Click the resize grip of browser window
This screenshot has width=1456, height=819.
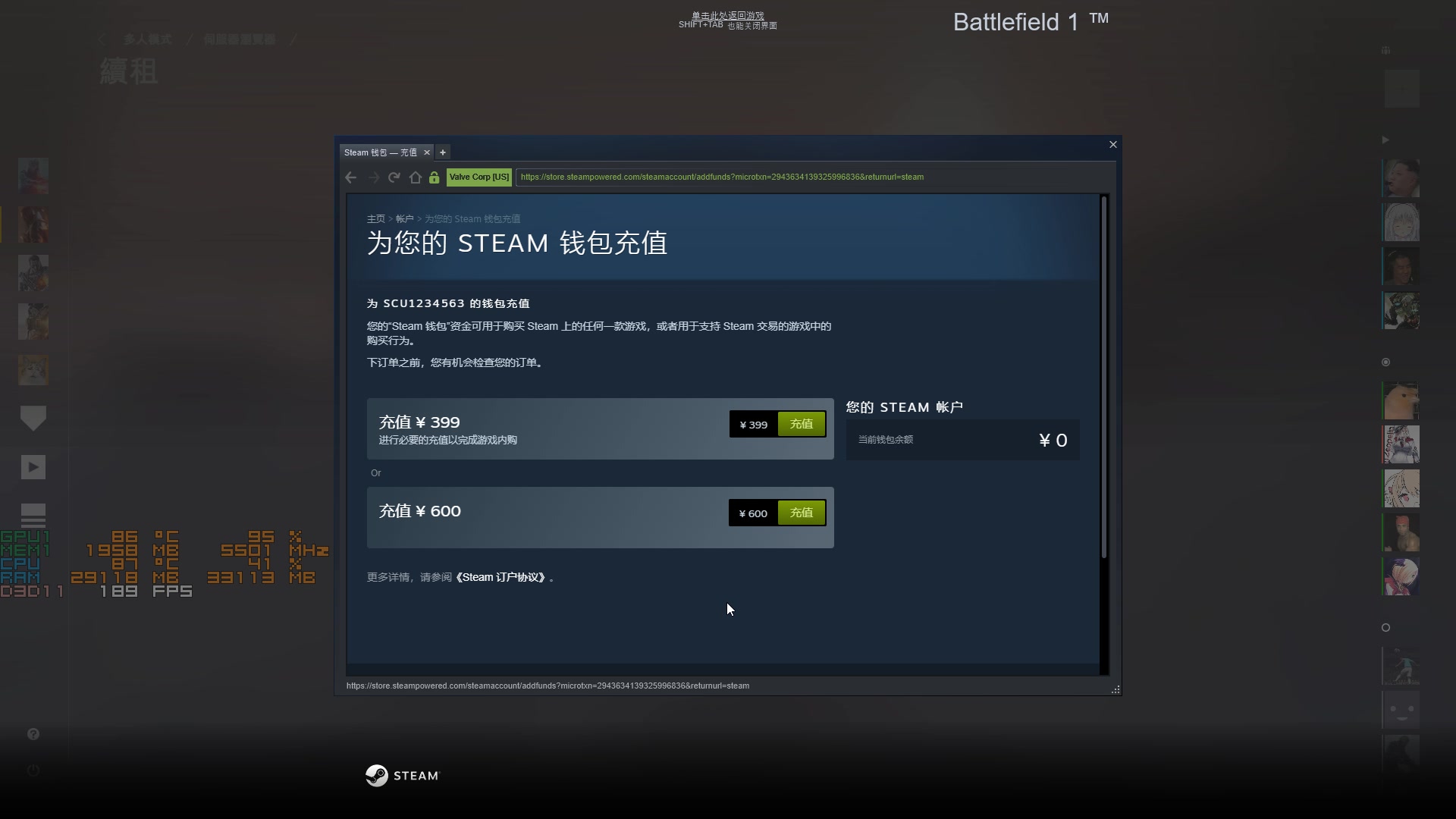(x=1116, y=689)
